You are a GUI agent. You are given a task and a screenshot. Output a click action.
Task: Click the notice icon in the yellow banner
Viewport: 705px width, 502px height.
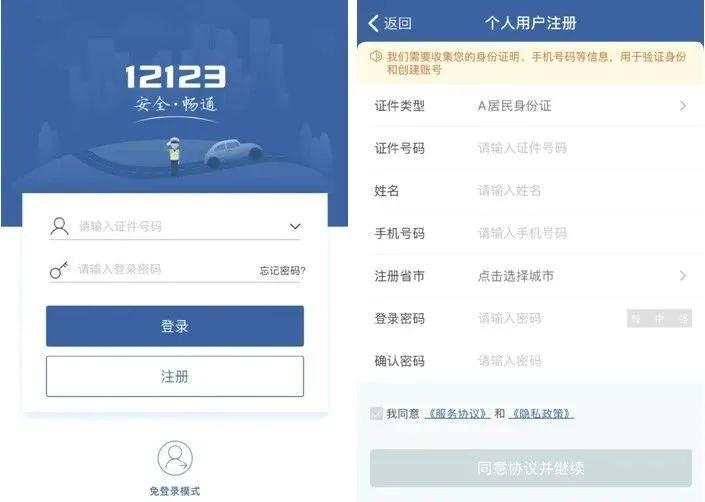[375, 56]
